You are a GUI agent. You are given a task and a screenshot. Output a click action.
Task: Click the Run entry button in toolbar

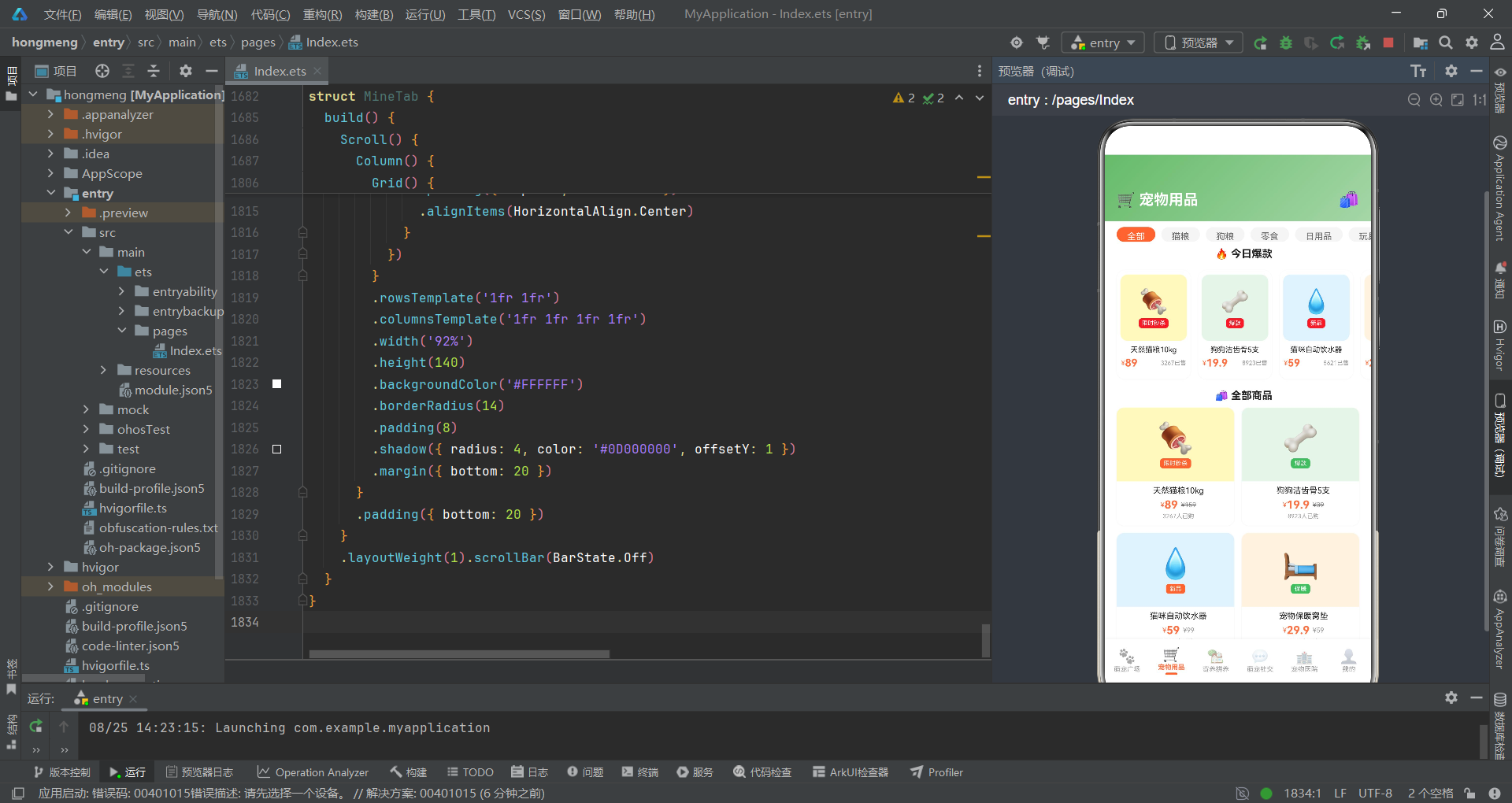tap(1260, 43)
